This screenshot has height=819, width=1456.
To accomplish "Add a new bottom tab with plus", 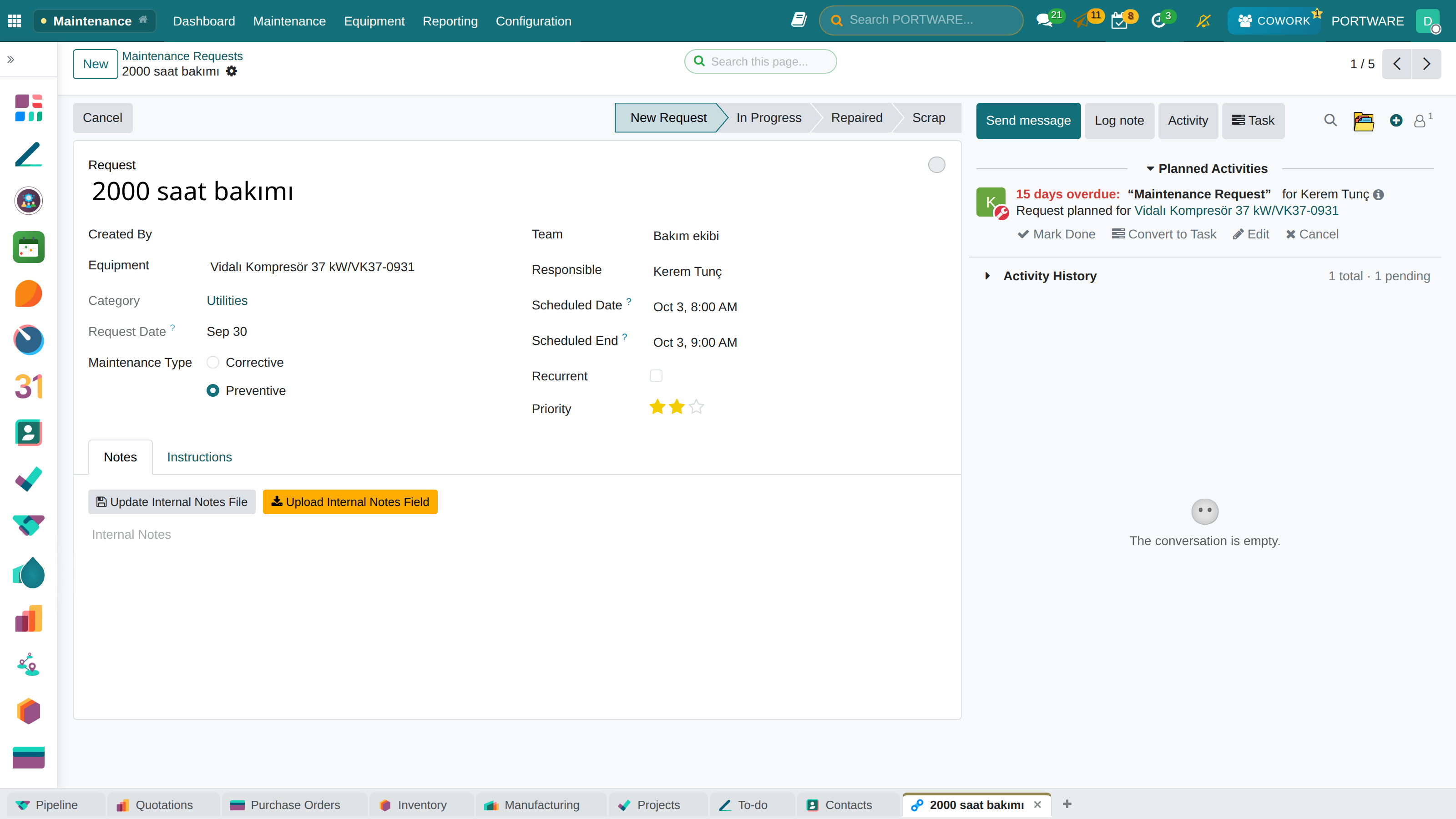I will (1067, 804).
